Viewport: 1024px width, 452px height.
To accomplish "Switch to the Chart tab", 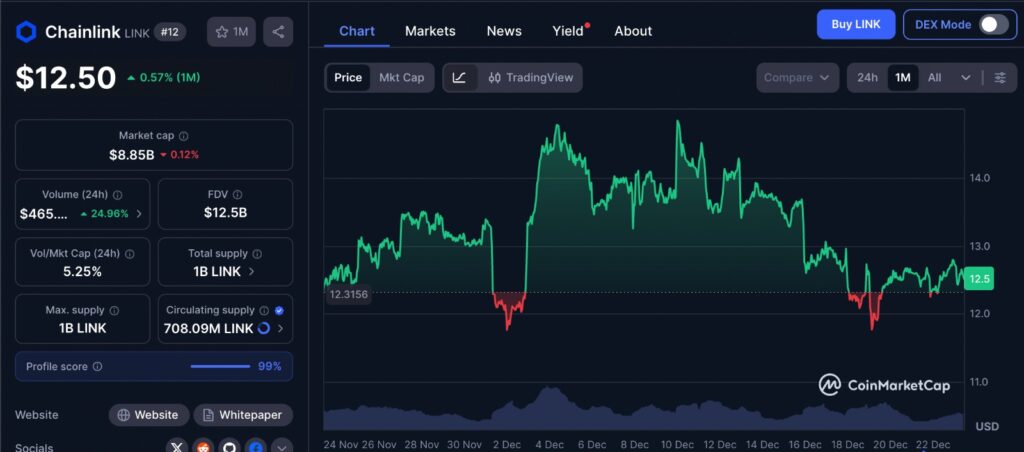I will [357, 31].
